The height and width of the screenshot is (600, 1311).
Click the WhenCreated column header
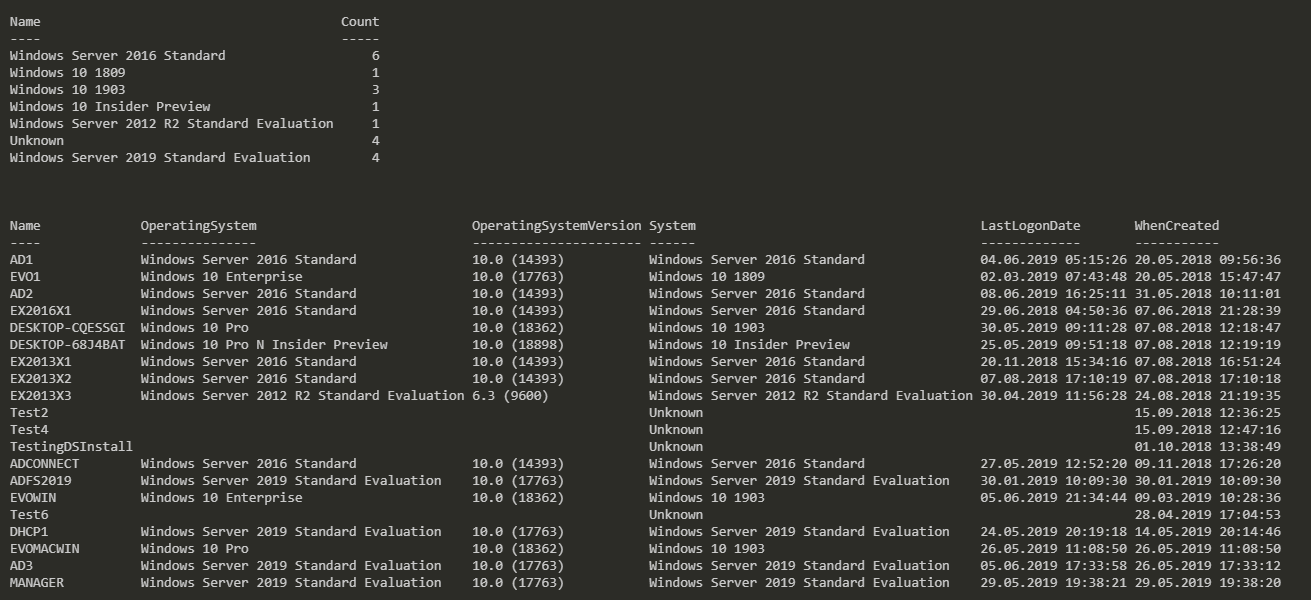click(1176, 226)
